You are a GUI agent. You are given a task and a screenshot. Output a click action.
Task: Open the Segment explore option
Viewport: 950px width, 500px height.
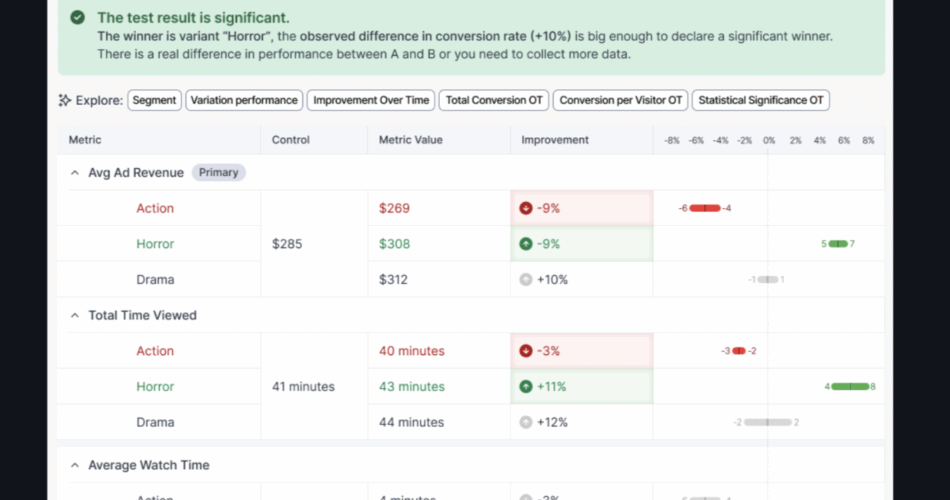click(154, 100)
